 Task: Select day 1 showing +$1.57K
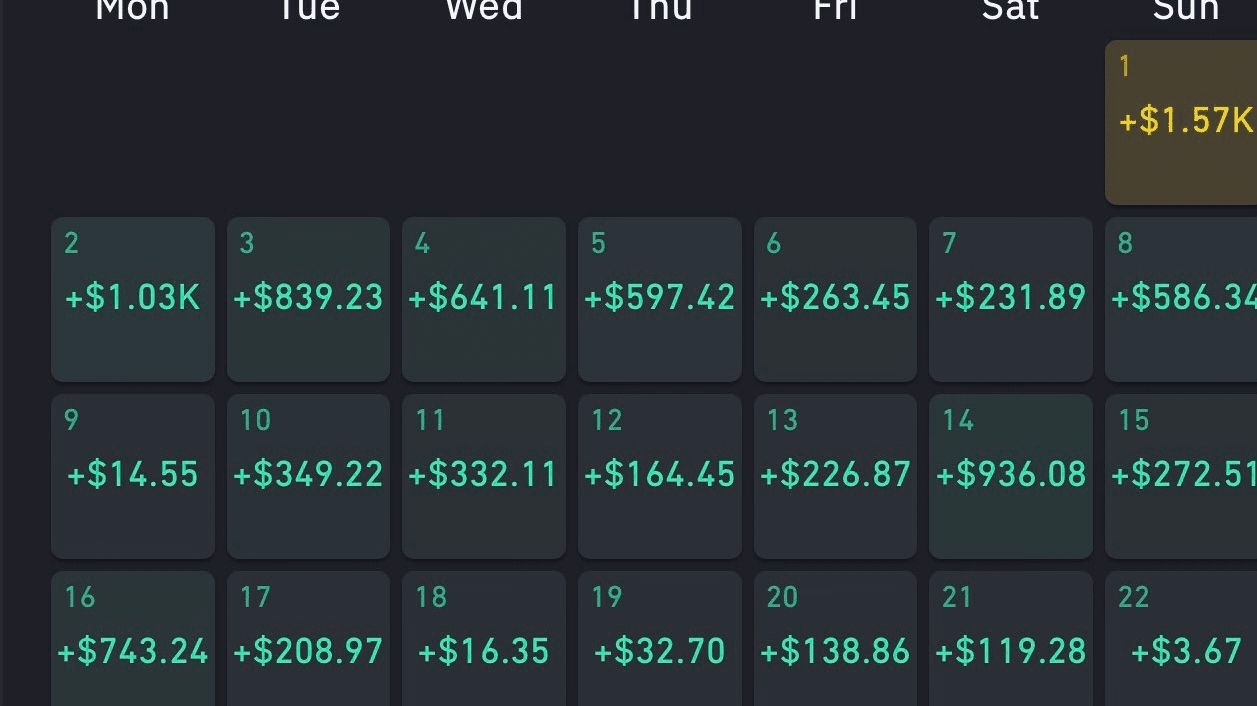point(1181,122)
